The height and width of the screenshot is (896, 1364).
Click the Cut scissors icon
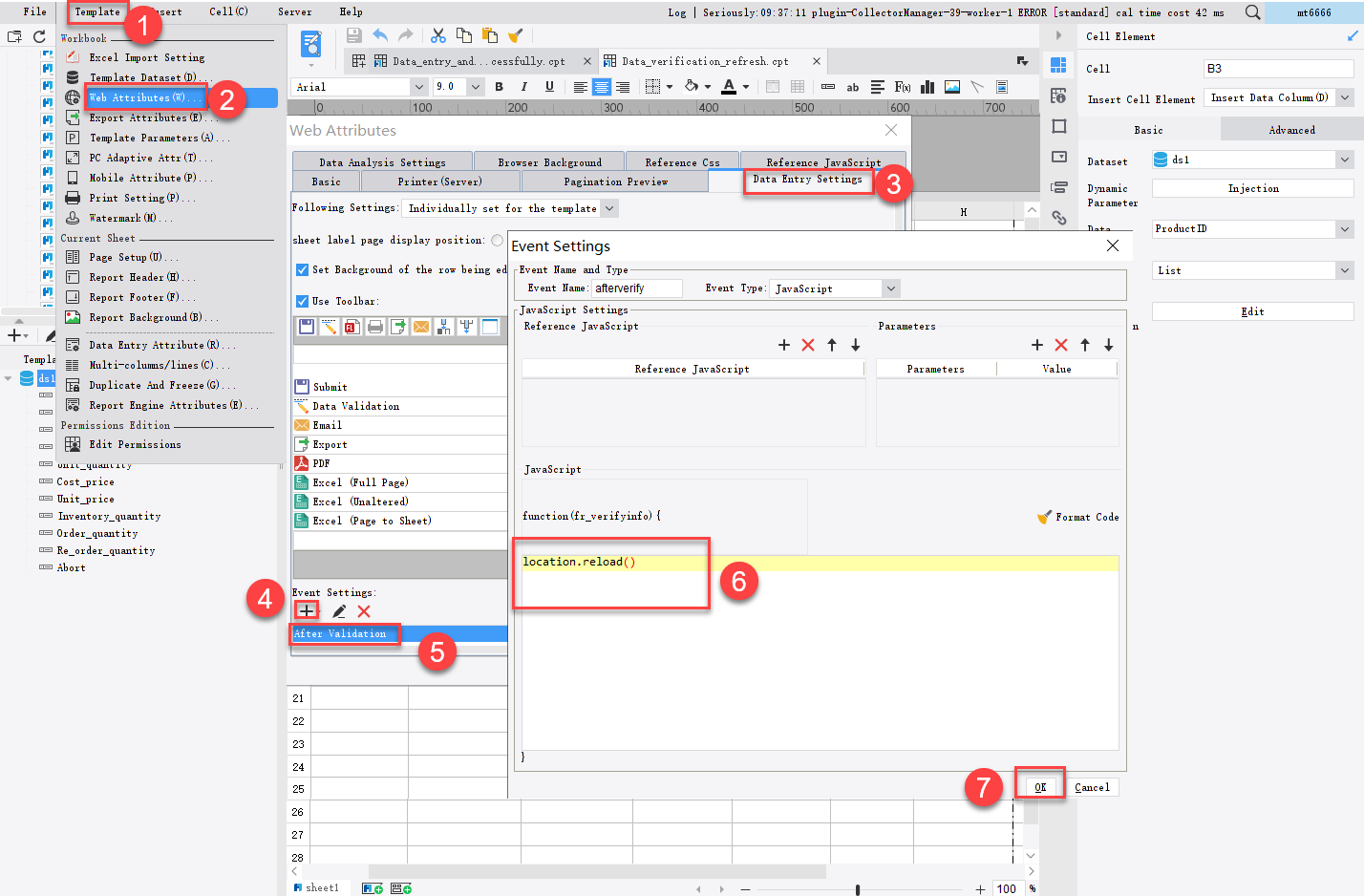(x=438, y=35)
